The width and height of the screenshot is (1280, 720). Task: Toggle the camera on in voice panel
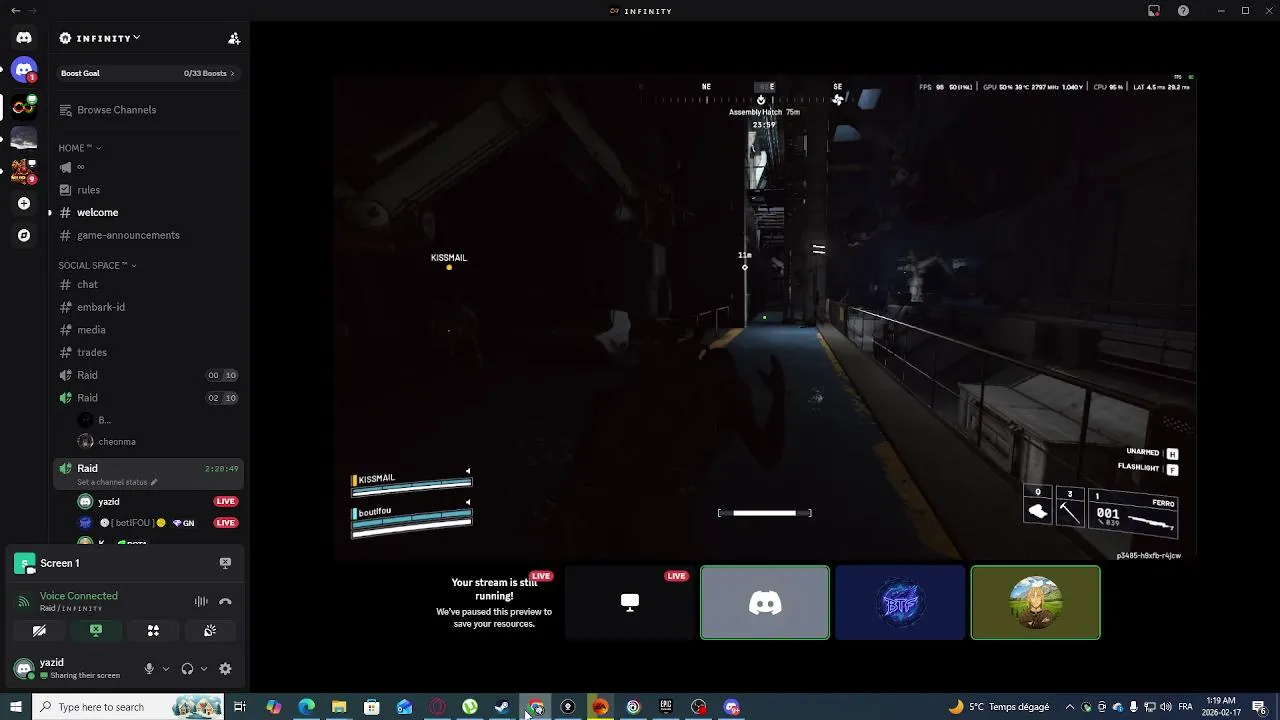[x=39, y=631]
